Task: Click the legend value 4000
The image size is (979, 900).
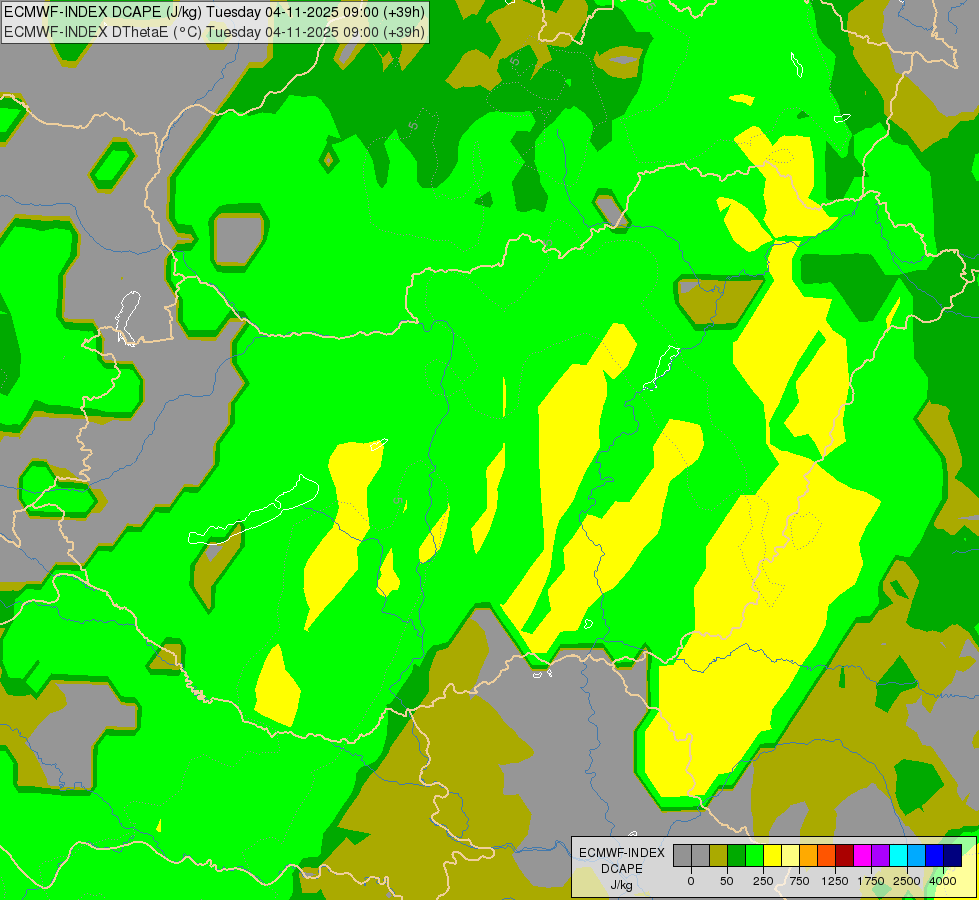Action: pos(943,881)
